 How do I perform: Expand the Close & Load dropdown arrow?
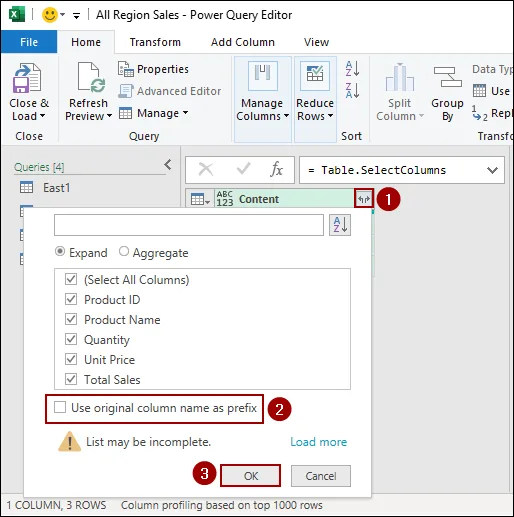[x=42, y=116]
